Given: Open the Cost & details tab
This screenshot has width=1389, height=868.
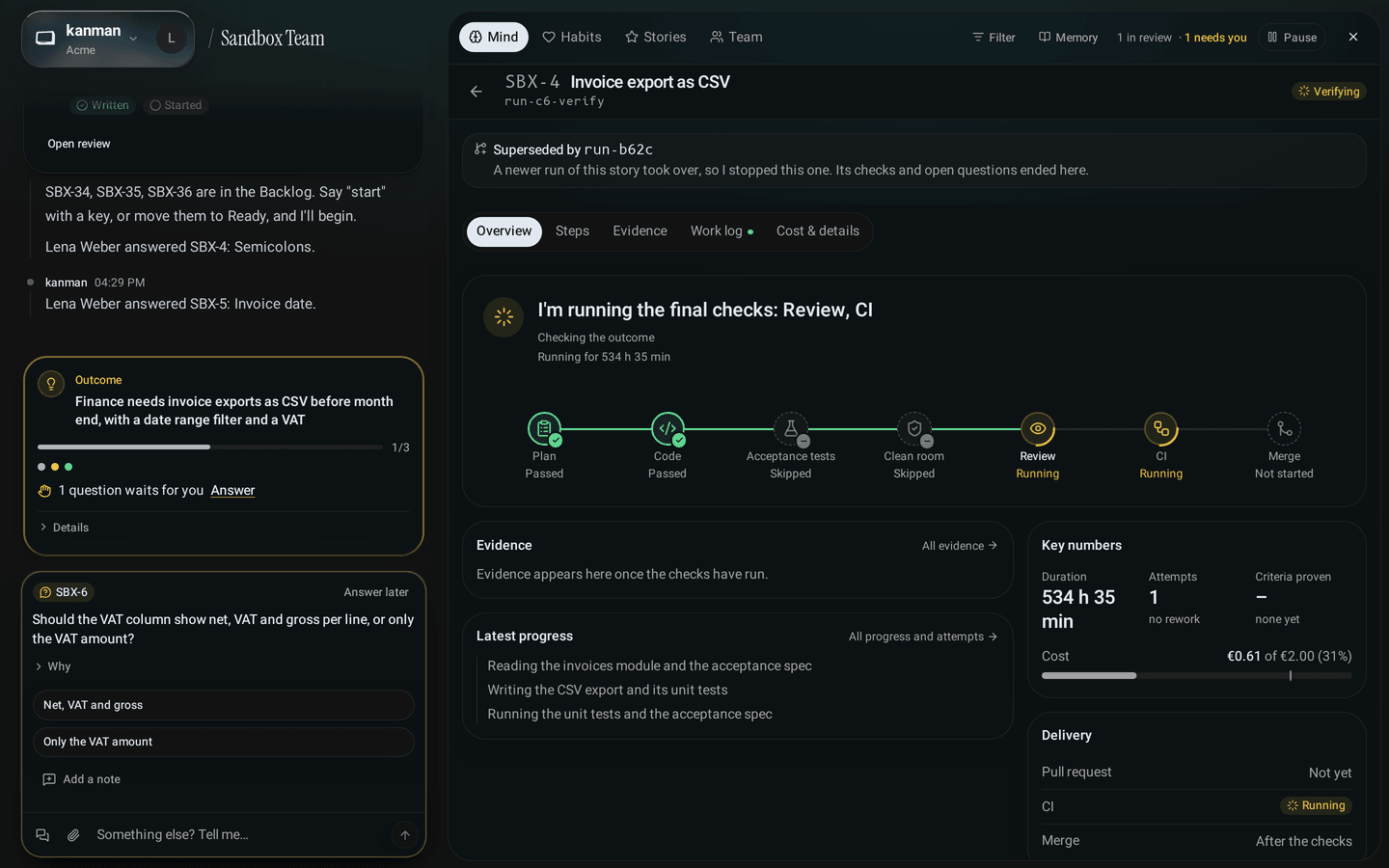Looking at the screenshot, I should click(818, 231).
